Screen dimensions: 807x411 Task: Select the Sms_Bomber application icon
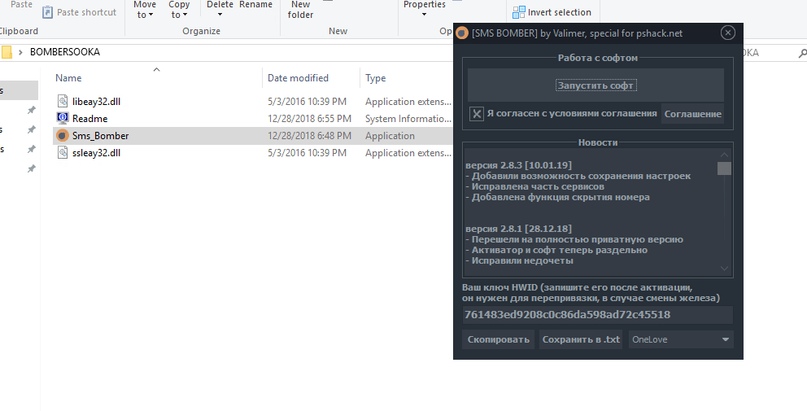(x=62, y=136)
